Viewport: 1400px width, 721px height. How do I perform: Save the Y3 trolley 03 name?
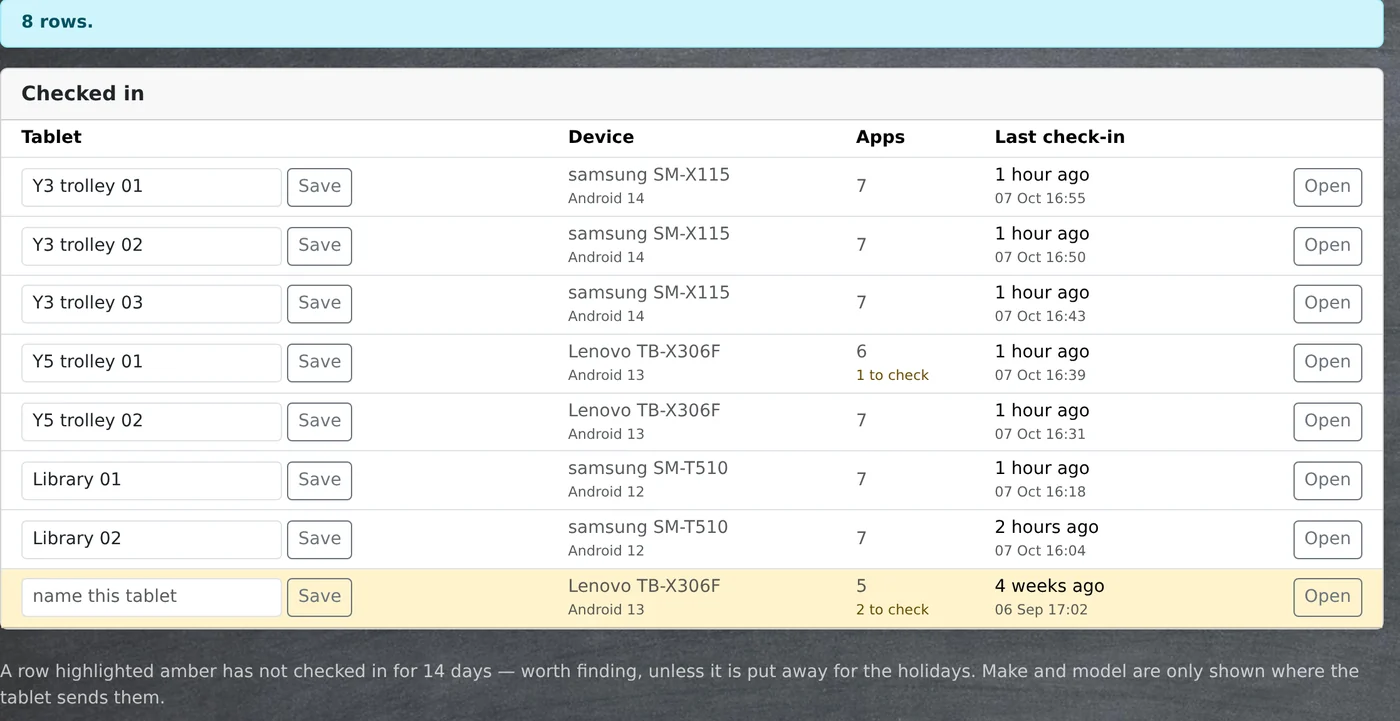point(319,304)
